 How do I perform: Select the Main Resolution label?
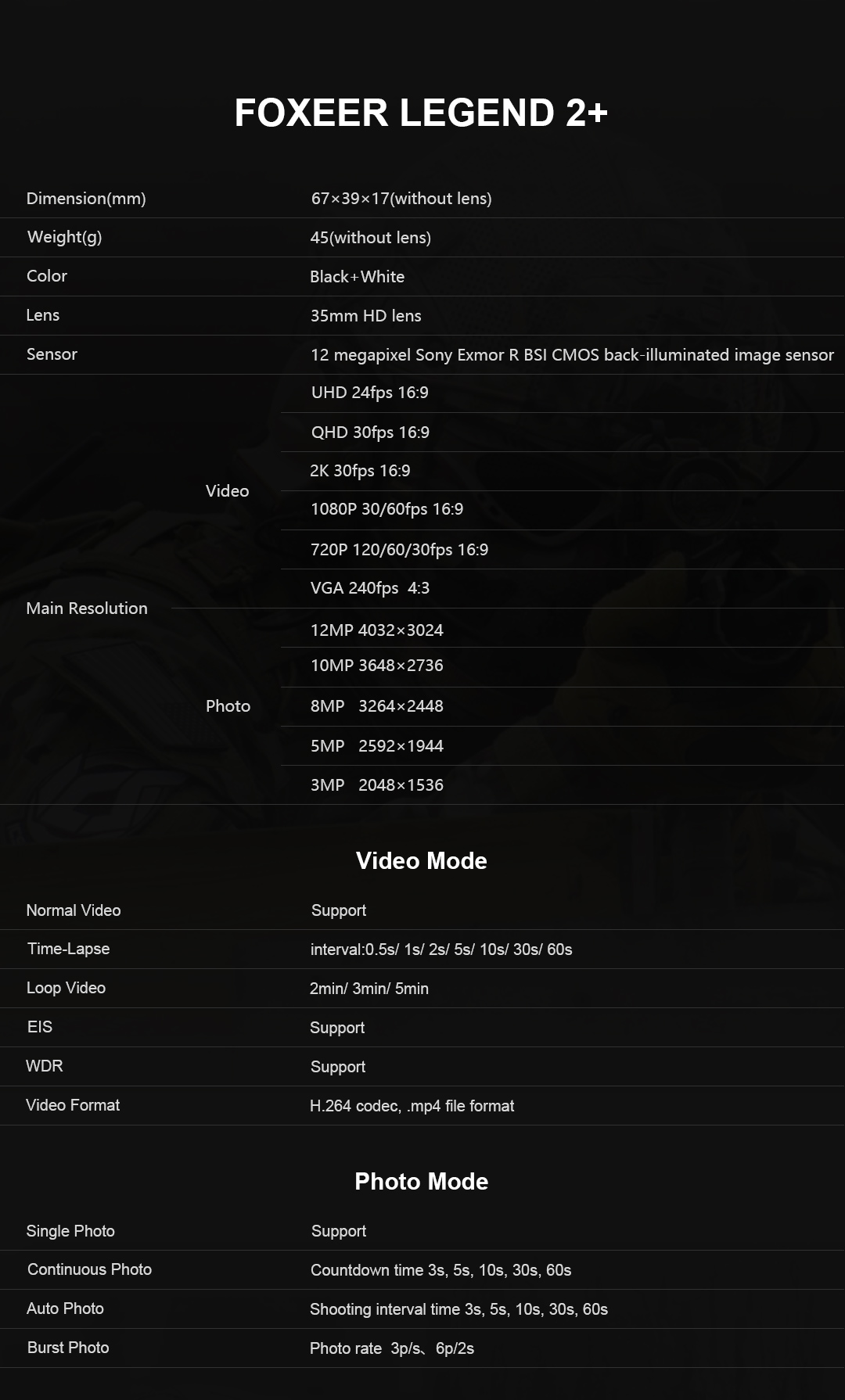(x=87, y=608)
